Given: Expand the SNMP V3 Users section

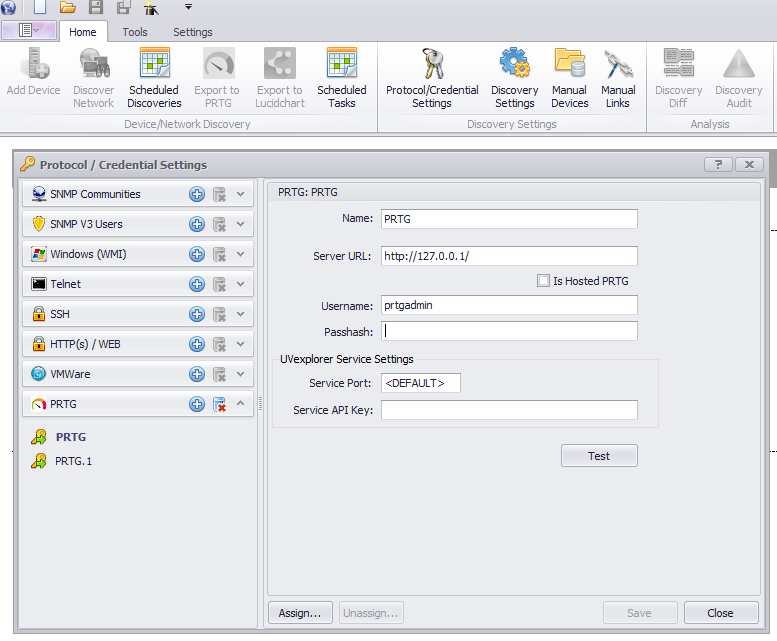Looking at the screenshot, I should pos(240,224).
